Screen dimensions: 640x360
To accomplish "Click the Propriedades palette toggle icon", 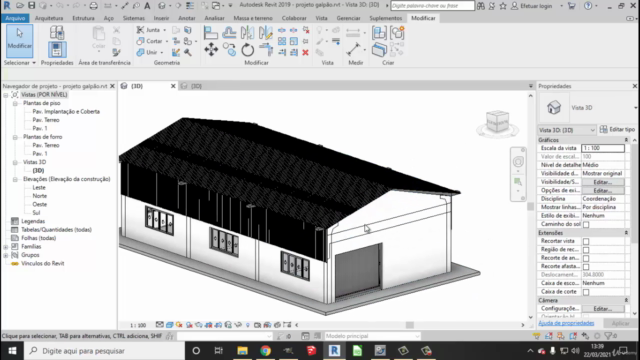I will [57, 49].
